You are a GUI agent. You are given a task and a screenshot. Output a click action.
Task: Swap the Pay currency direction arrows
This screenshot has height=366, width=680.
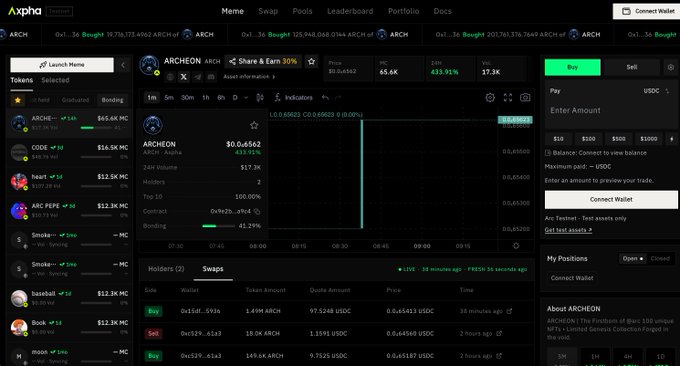[667, 91]
